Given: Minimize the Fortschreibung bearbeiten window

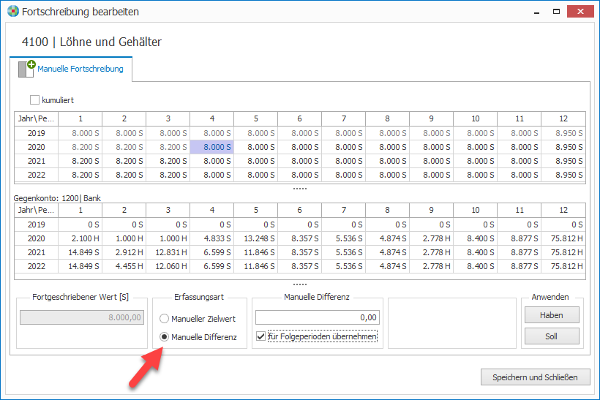Looking at the screenshot, I should click(536, 12).
